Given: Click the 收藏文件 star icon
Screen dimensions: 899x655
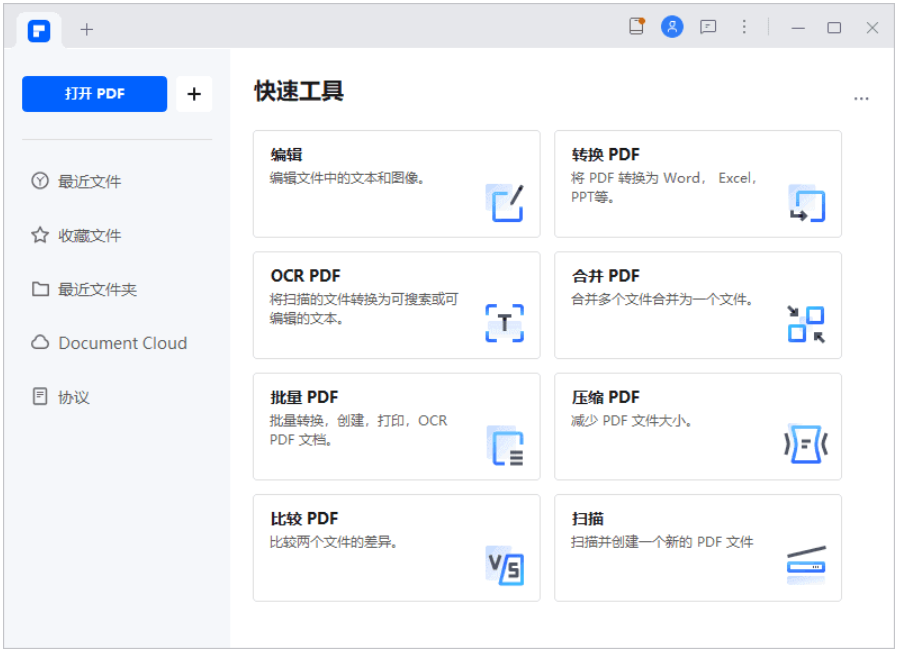Looking at the screenshot, I should pos(39,235).
